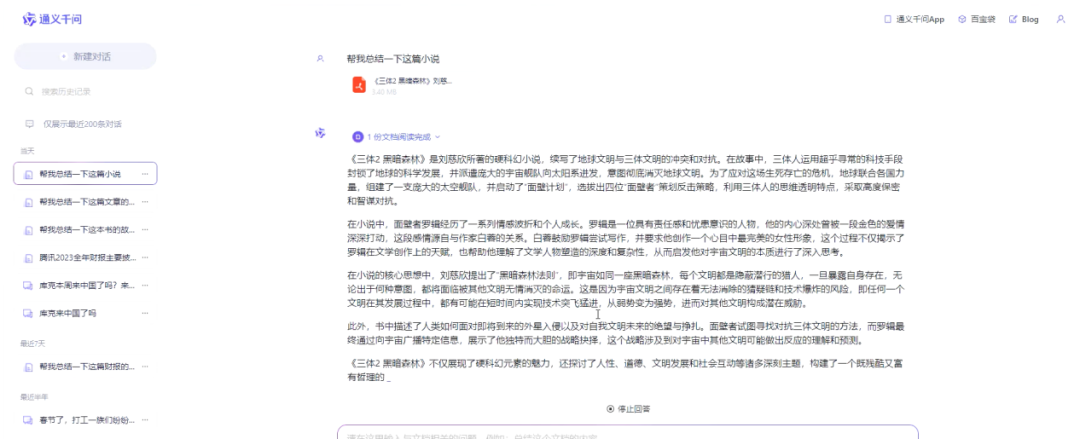Click the user avatar beside the prompt
Screen dimensions: 1080x439
coord(320,59)
